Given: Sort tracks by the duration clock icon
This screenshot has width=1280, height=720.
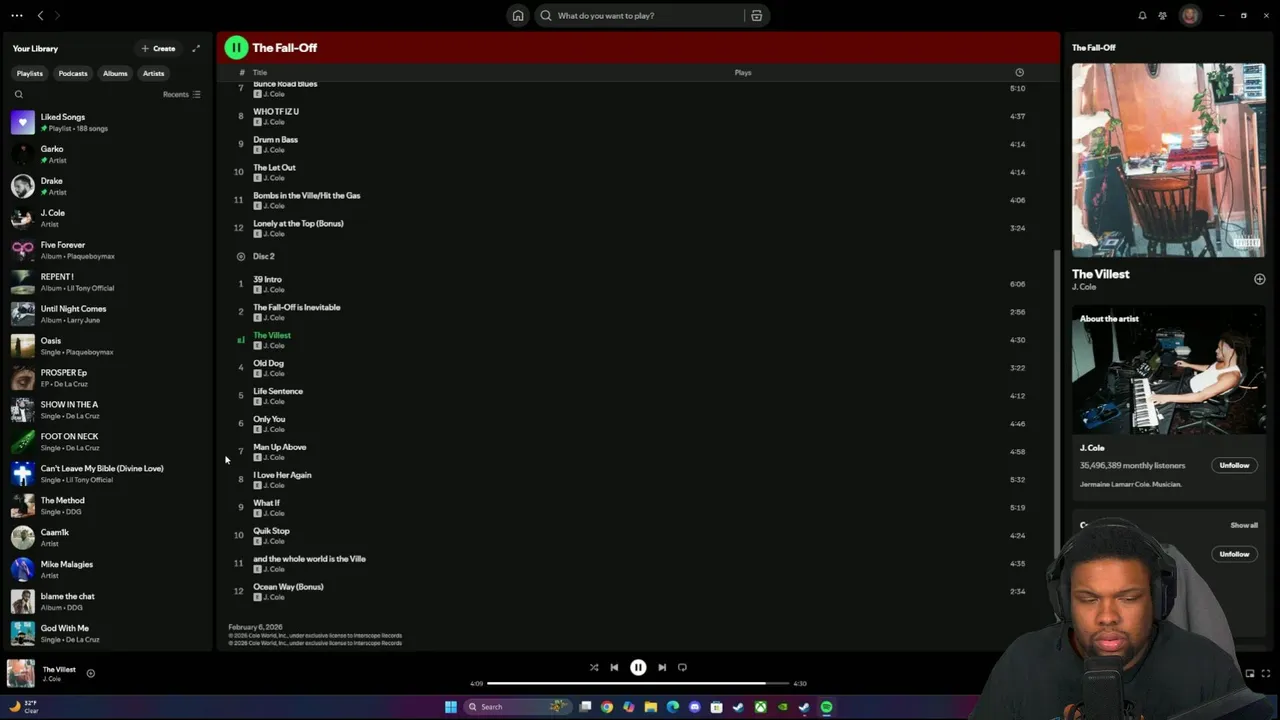Looking at the screenshot, I should 1019,72.
